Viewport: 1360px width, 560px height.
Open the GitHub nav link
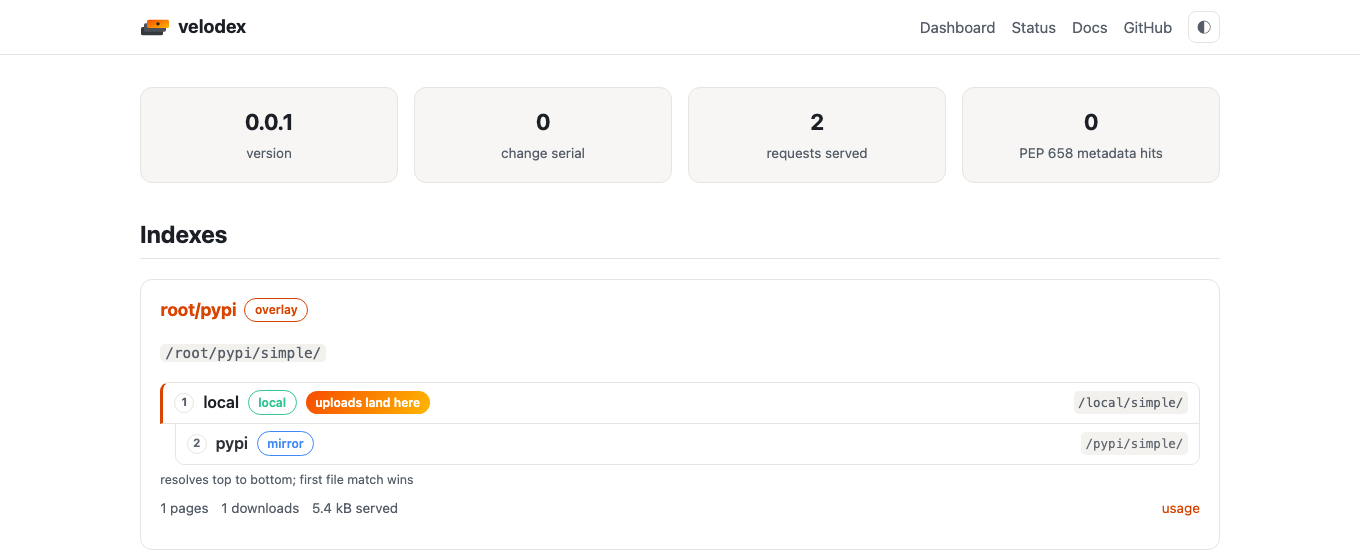pyautogui.click(x=1147, y=28)
